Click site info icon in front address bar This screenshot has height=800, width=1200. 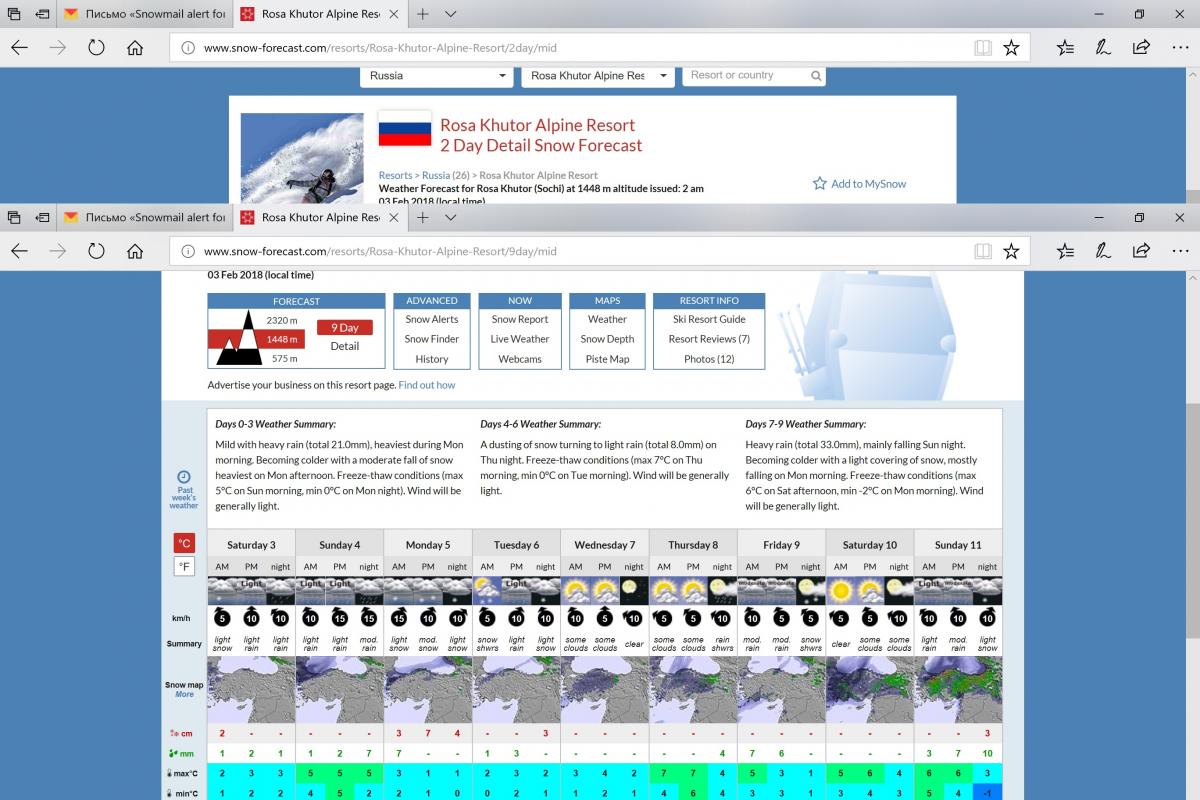click(x=188, y=251)
